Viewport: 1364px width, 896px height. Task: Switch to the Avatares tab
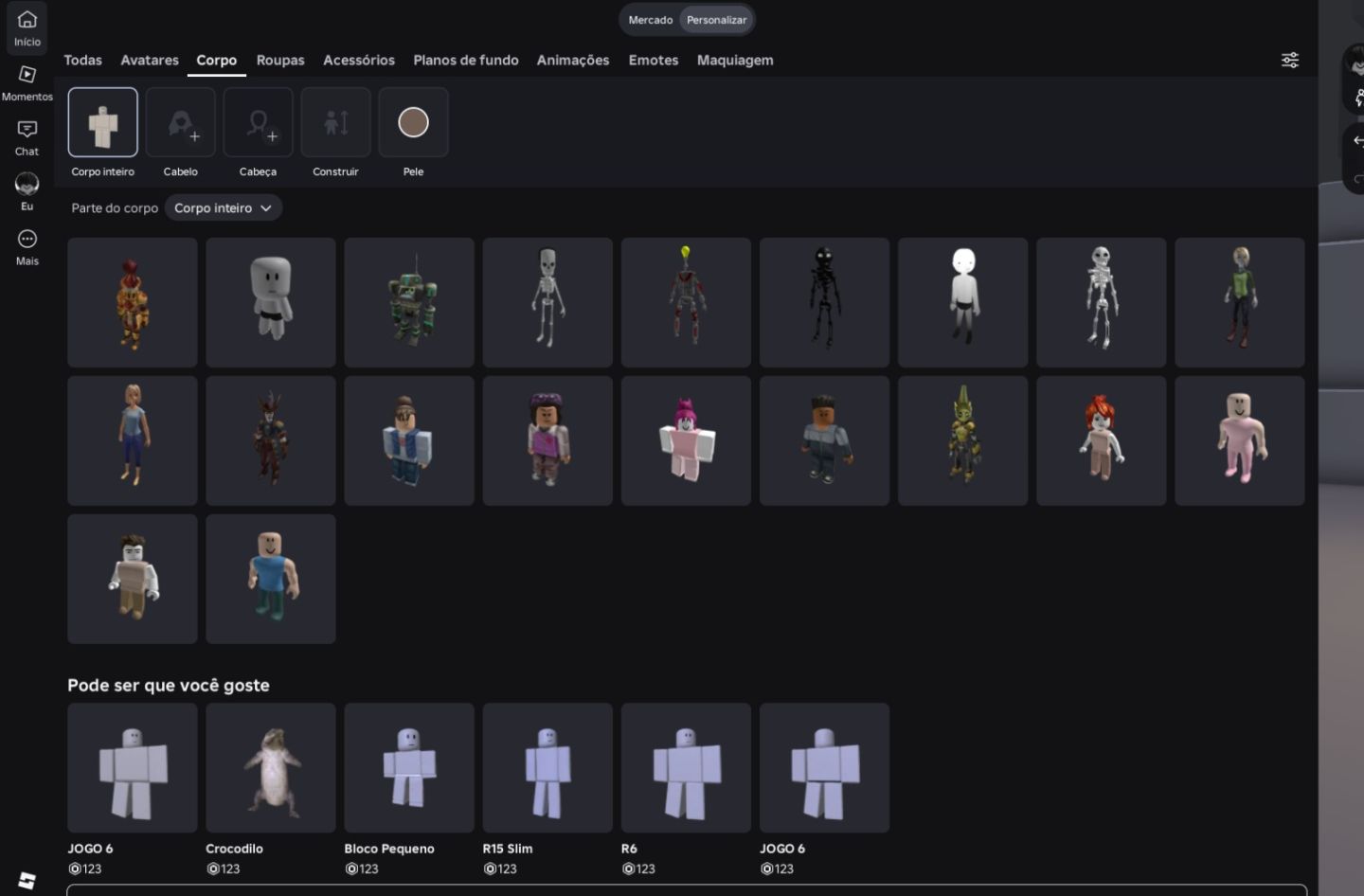click(x=150, y=60)
